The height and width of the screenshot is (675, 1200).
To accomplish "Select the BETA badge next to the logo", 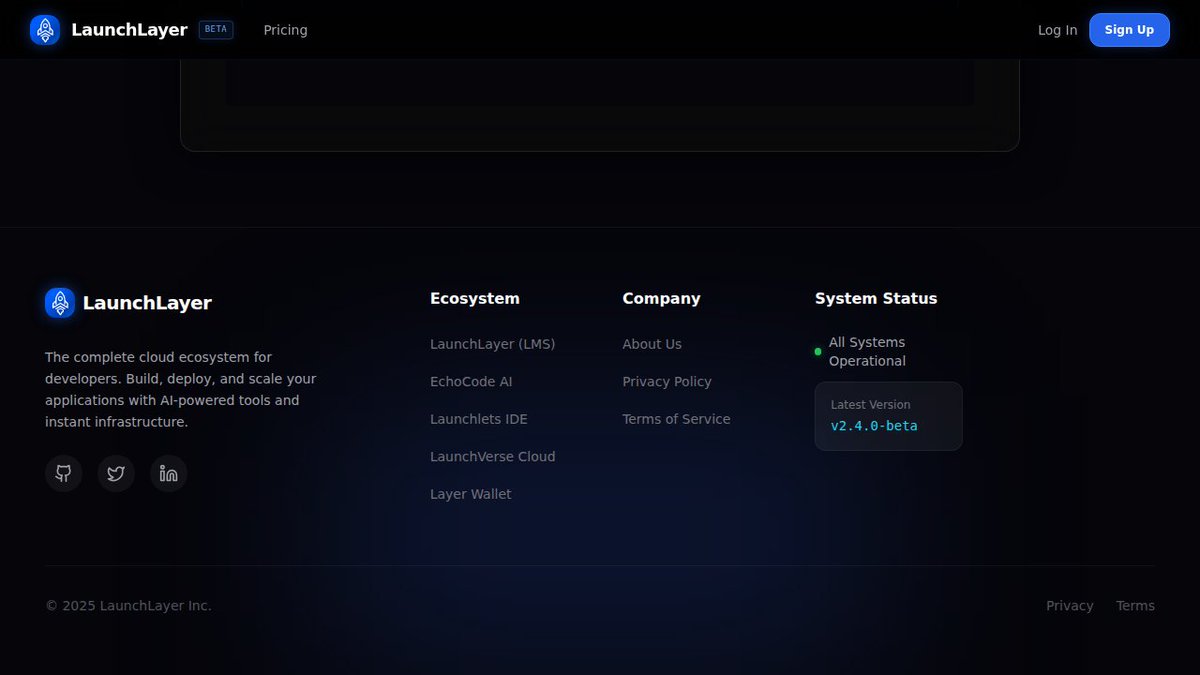I will coord(215,29).
